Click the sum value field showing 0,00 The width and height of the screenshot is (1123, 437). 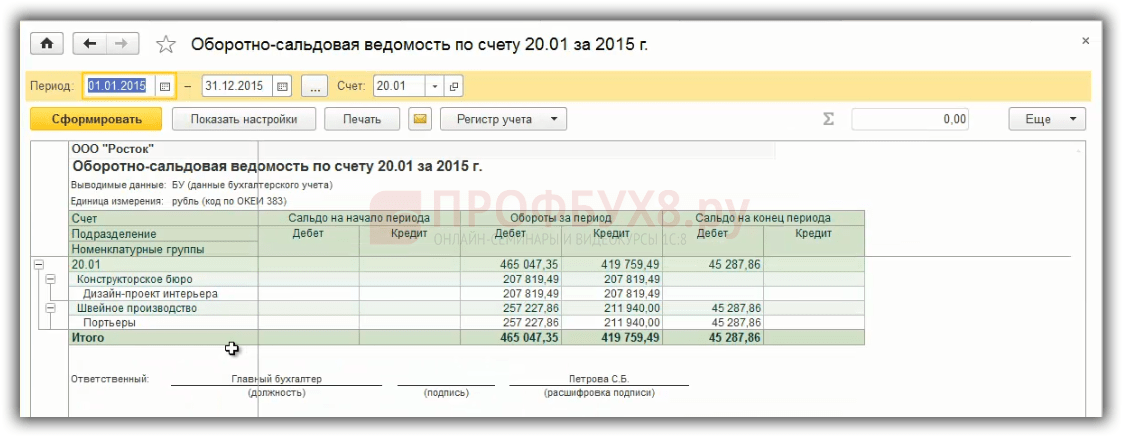tap(910, 120)
